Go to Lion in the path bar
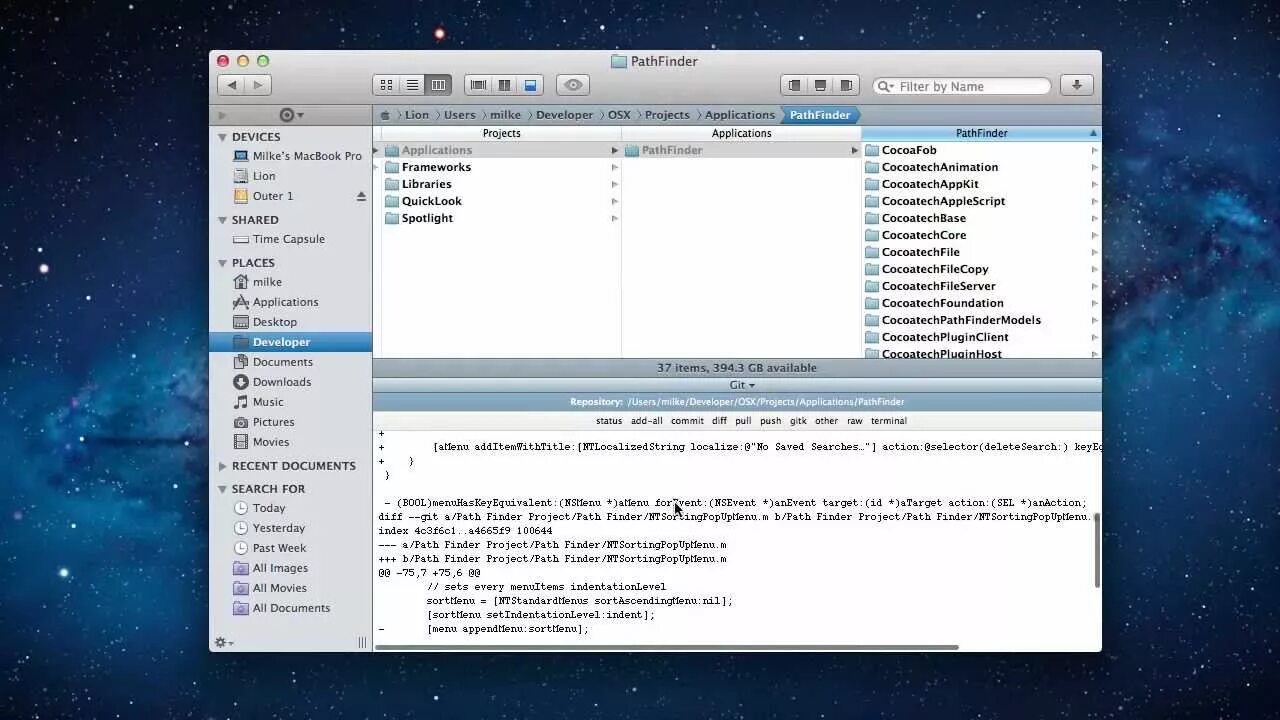This screenshot has height=720, width=1280. click(x=417, y=115)
